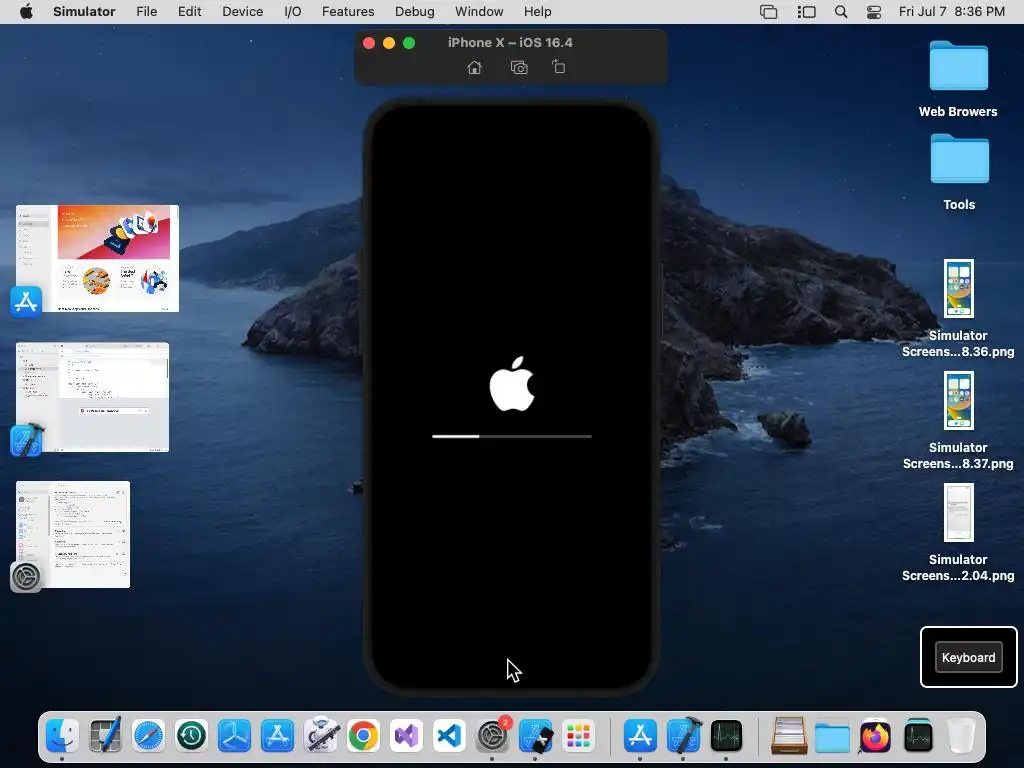The image size is (1024, 768).
Task: Open Finder from the Dock
Action: pos(62,736)
